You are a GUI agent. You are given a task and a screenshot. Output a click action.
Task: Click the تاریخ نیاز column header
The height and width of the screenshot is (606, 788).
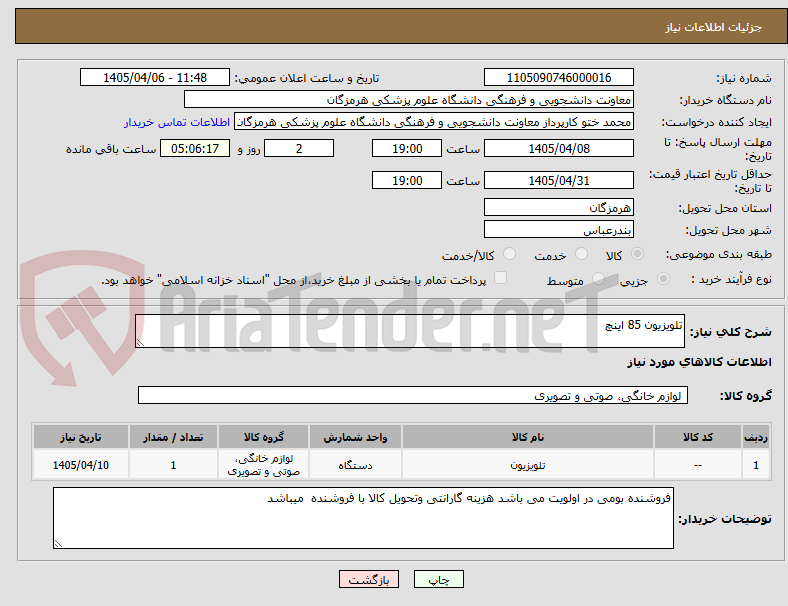(x=81, y=437)
